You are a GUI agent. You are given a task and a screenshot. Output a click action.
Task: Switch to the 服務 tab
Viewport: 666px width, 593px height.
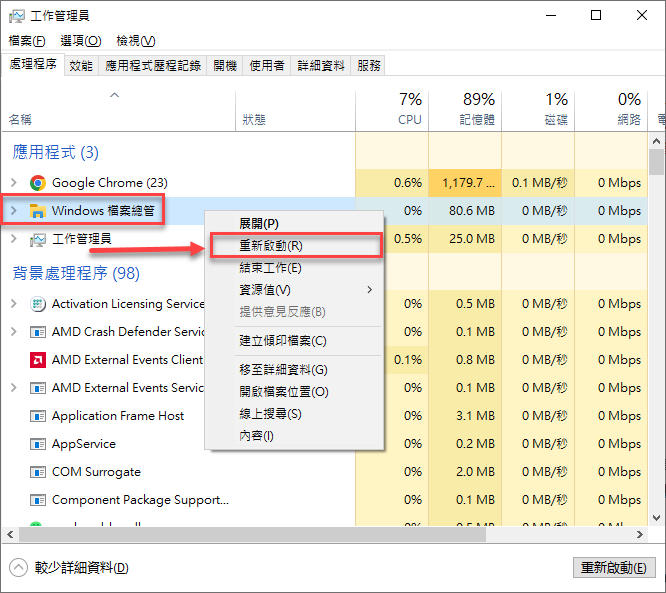tap(368, 65)
